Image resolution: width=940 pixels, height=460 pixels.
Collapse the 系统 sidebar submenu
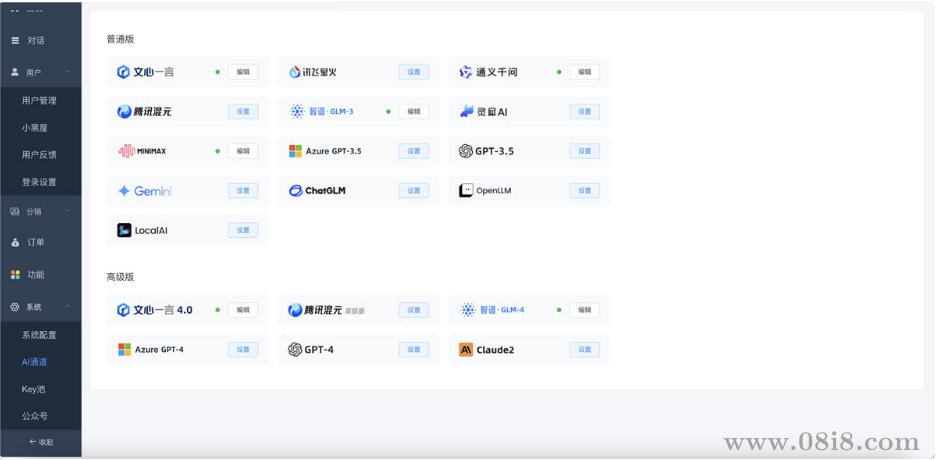coord(67,307)
